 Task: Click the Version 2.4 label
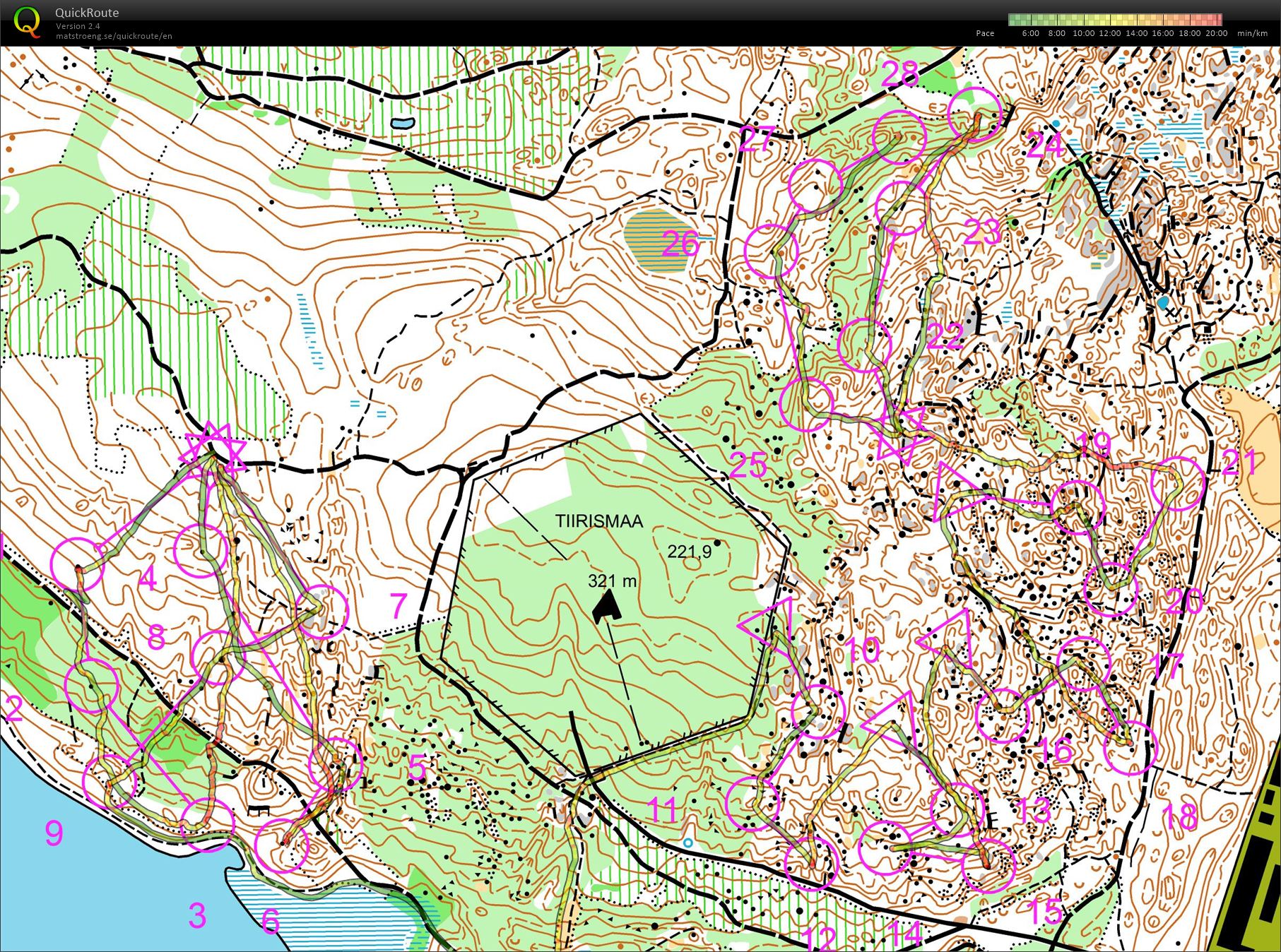pos(78,26)
